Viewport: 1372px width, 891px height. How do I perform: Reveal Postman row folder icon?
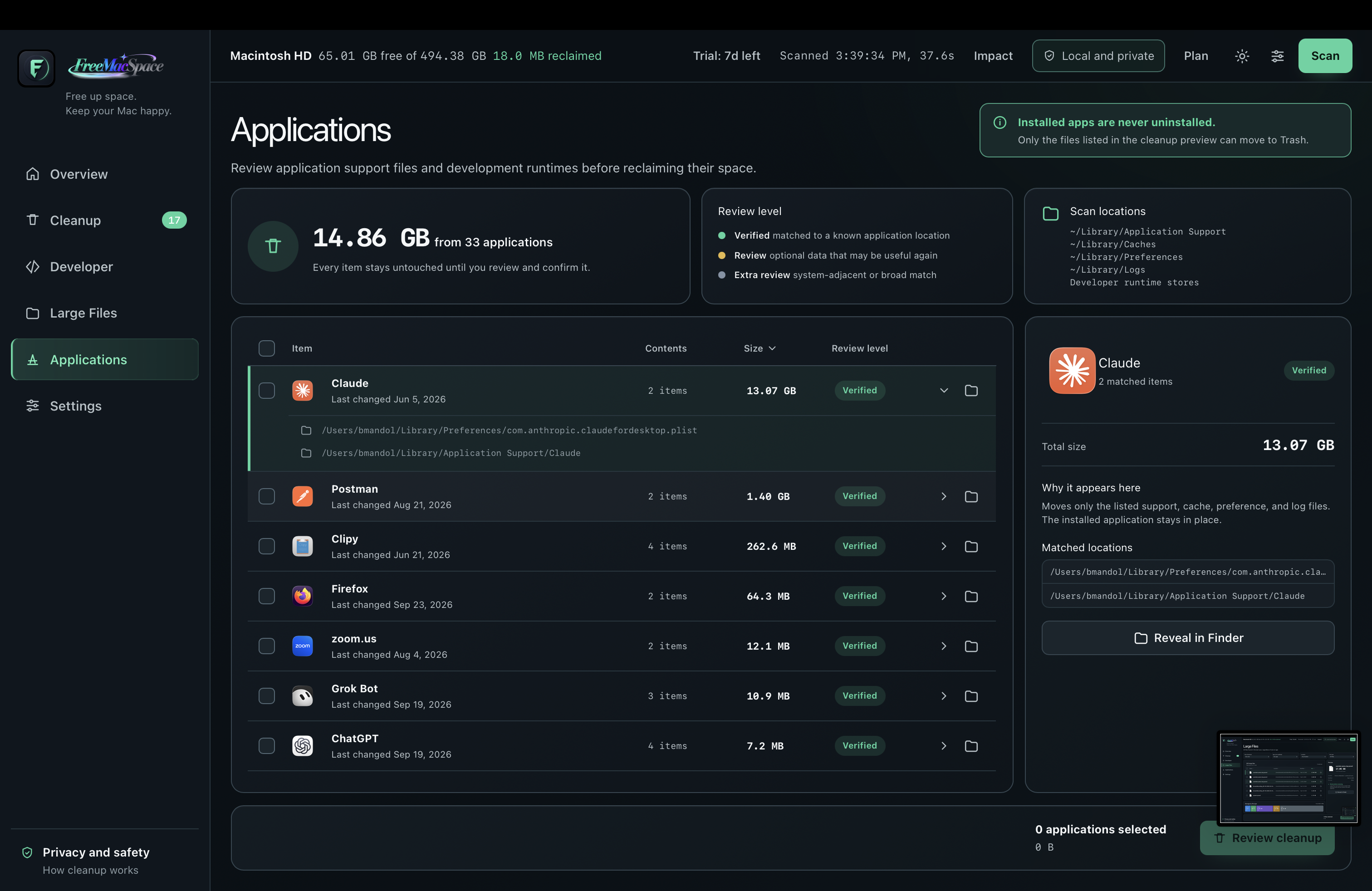971,496
